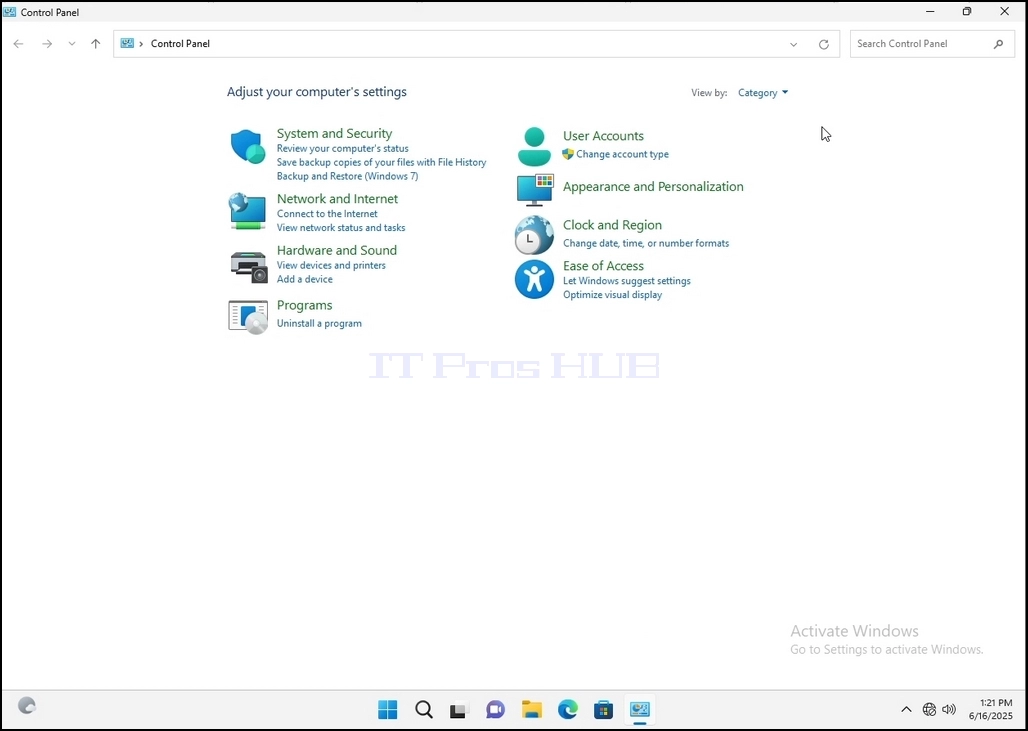1028x731 pixels.
Task: Open the Ease of Access icon
Action: 534,280
